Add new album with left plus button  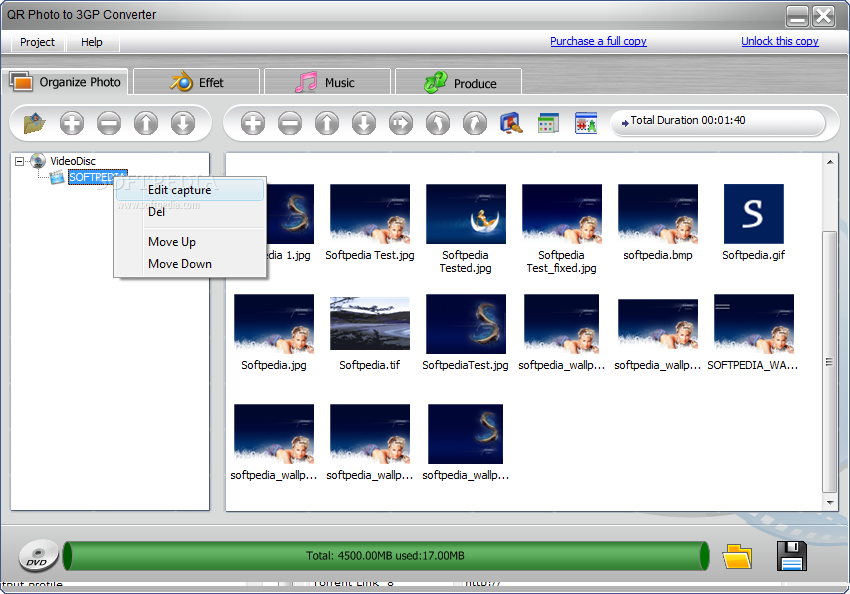tap(72, 123)
